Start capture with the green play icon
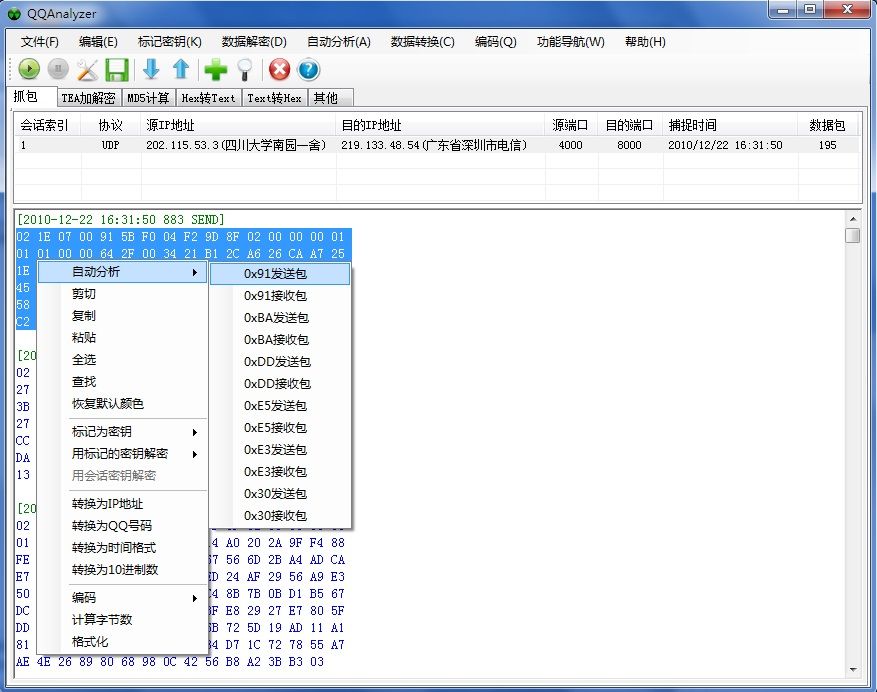Viewport: 877px width, 692px height. (x=29, y=70)
